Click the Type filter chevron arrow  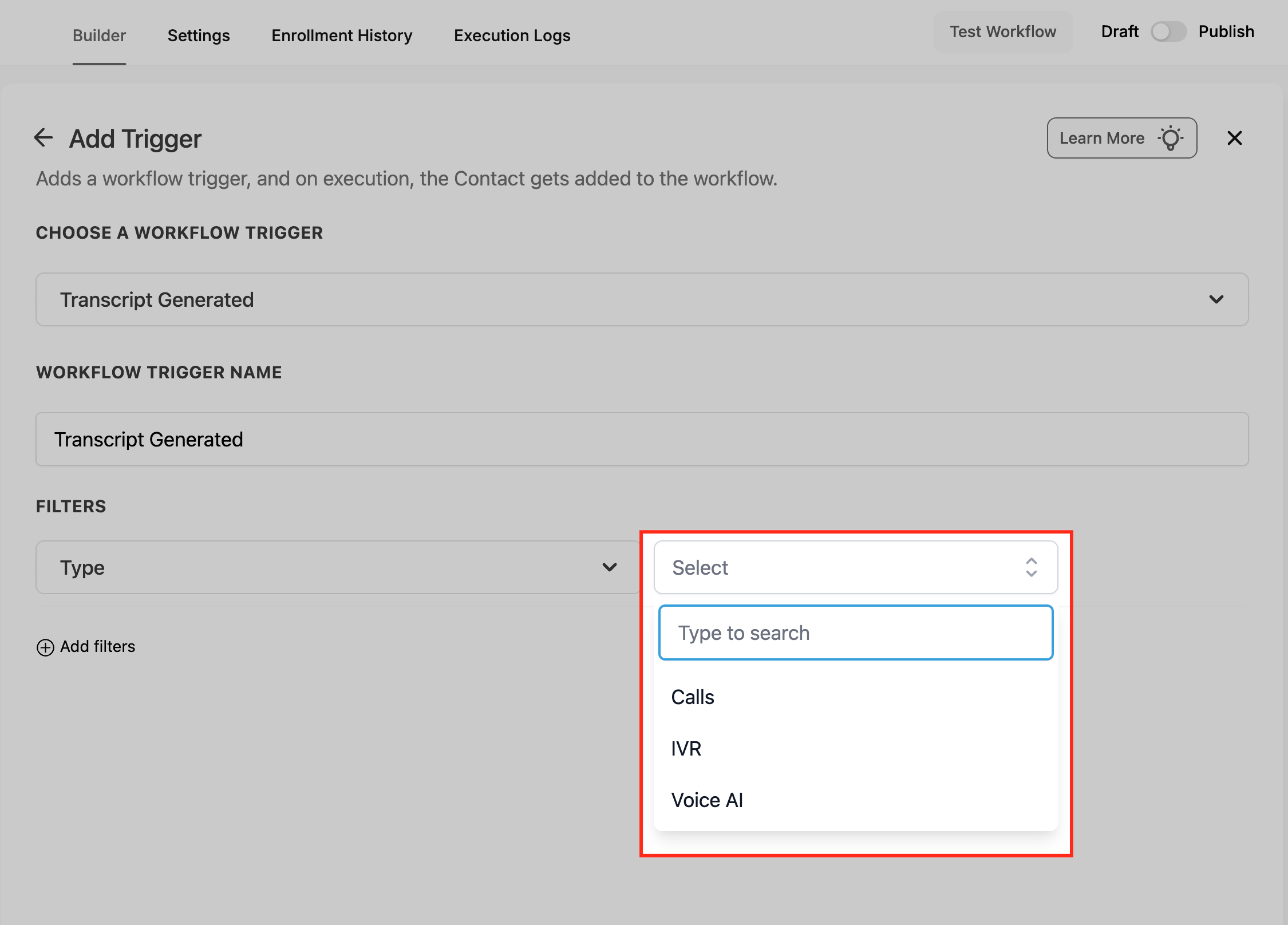coord(610,567)
